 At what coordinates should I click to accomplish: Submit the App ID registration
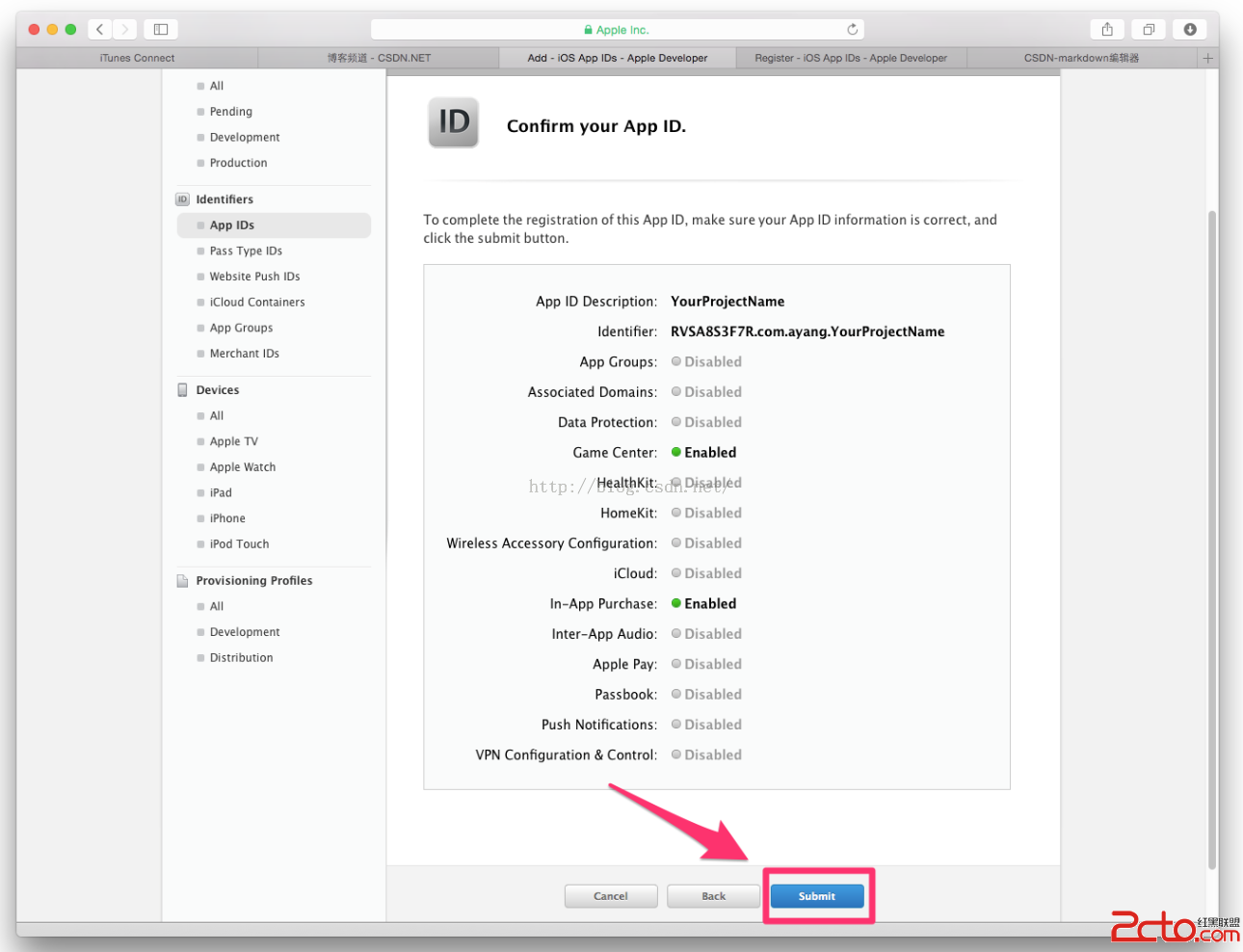[817, 896]
